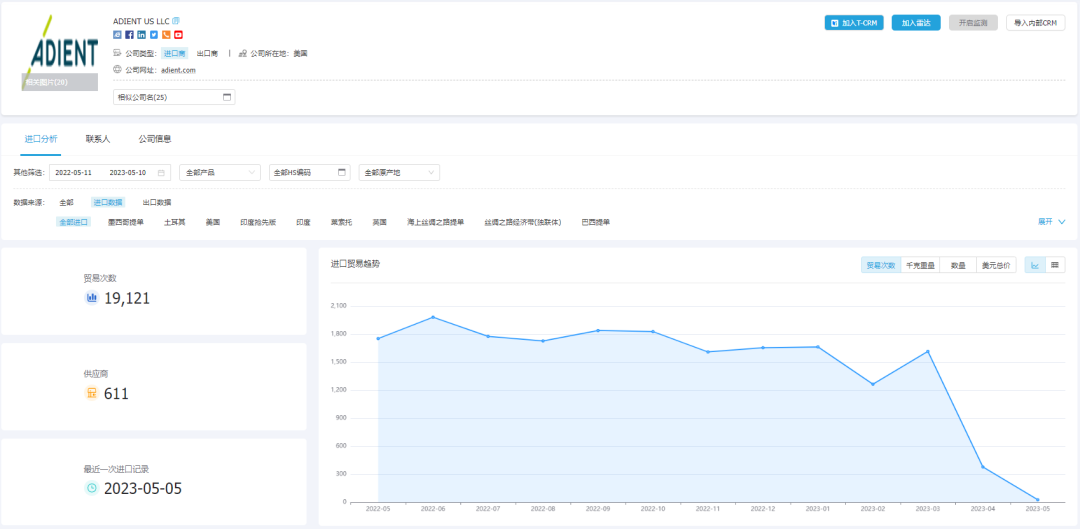This screenshot has height=529, width=1080.
Task: Click the 相似公司名(25) field
Action: (x=174, y=97)
